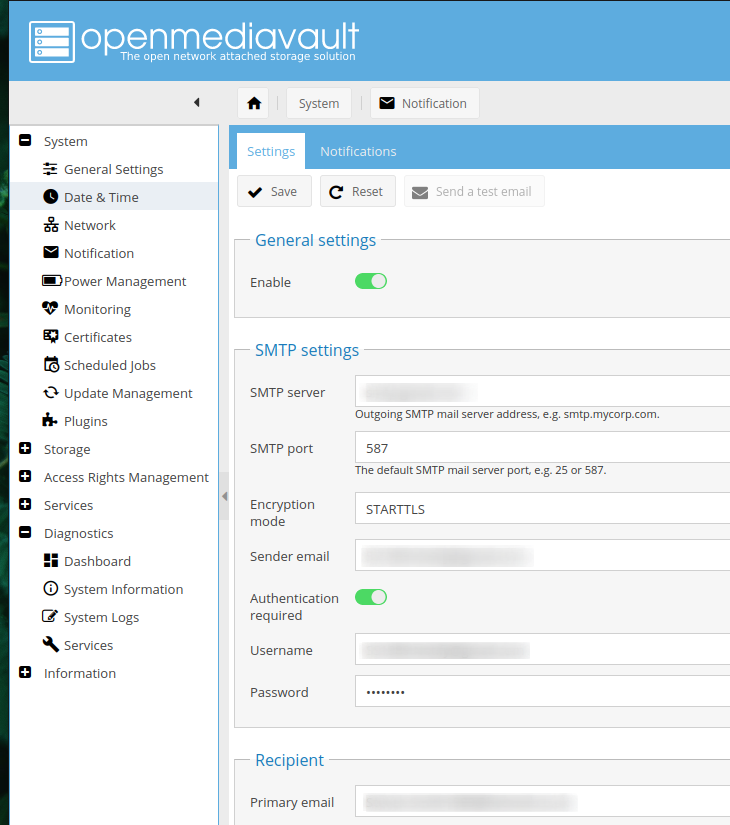This screenshot has width=730, height=825.
Task: Switch to the Notifications tab
Action: tap(358, 152)
